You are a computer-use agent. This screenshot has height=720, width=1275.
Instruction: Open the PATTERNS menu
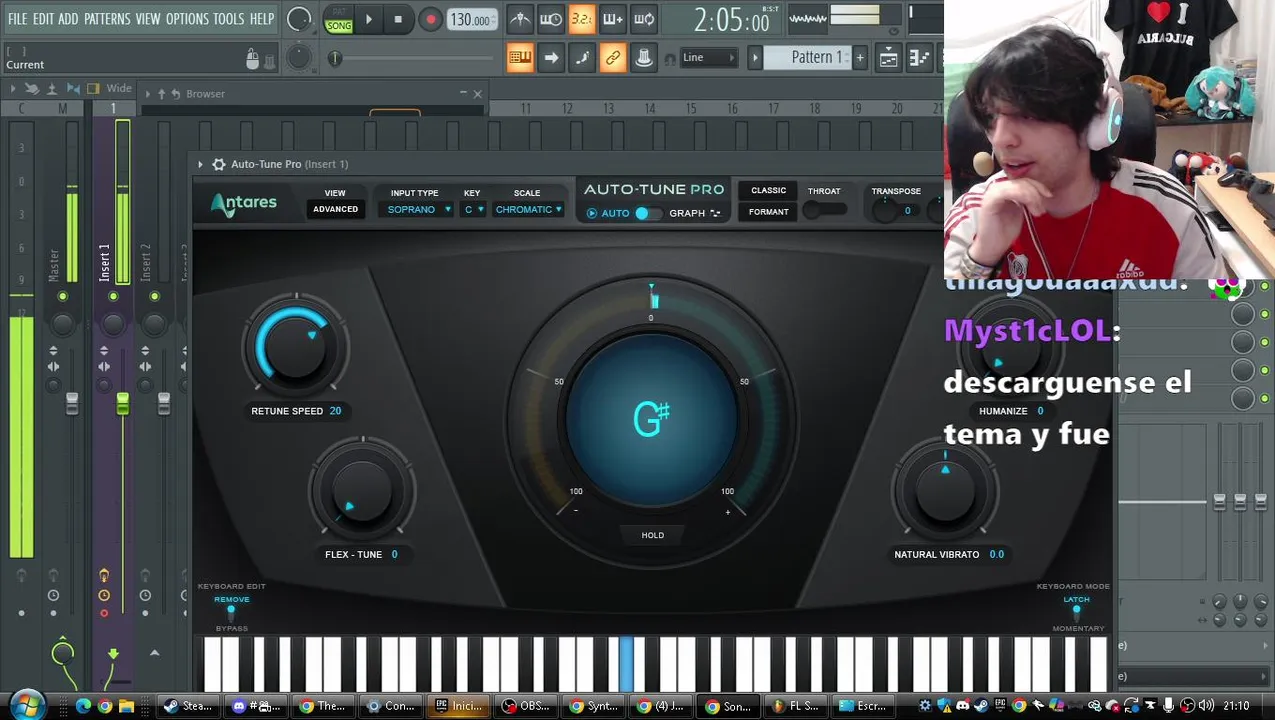[107, 19]
